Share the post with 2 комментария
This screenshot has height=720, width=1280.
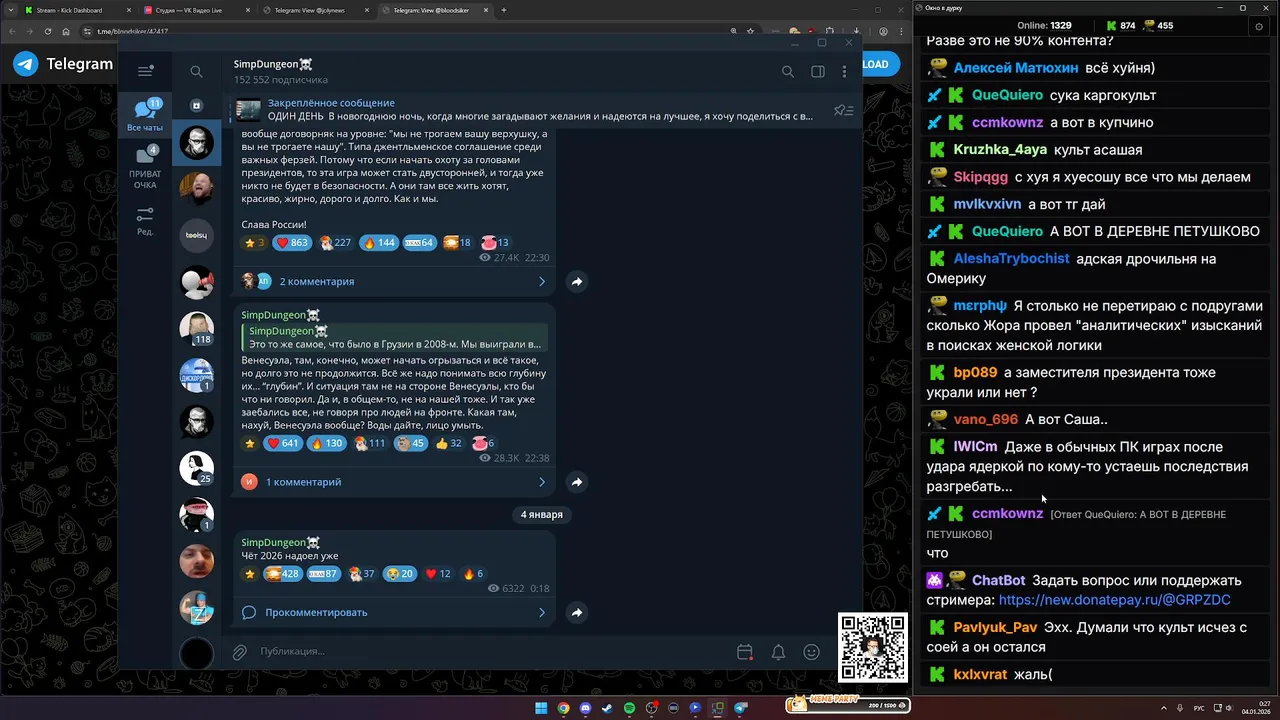tap(577, 282)
